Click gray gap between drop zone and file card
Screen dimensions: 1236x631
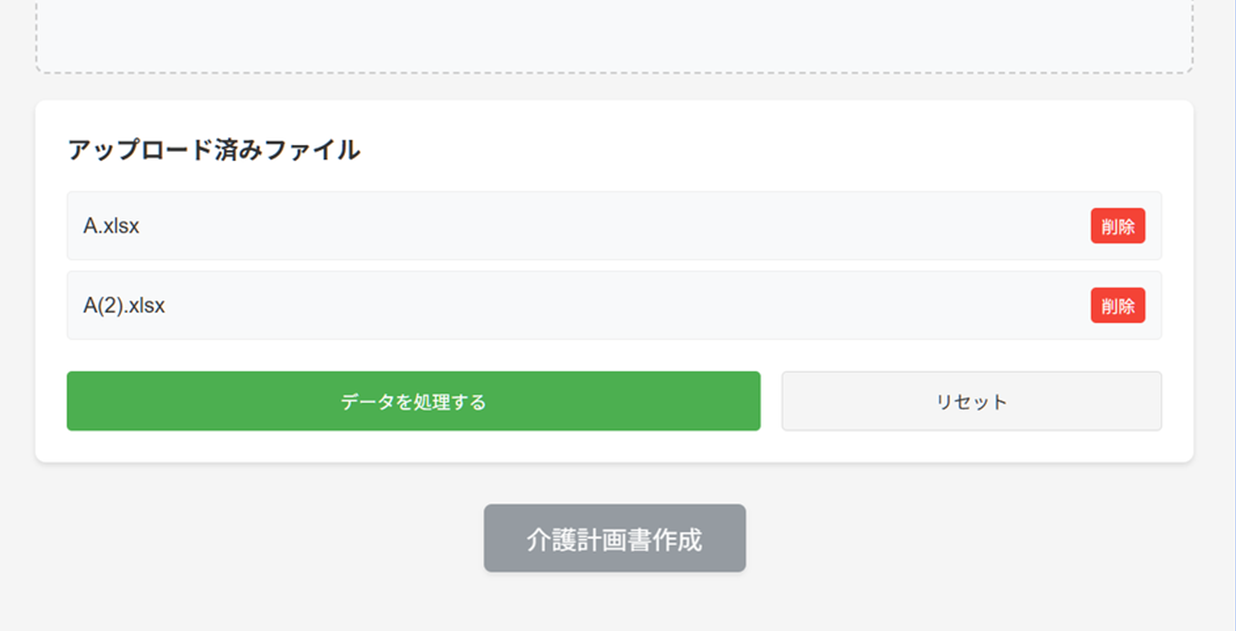pyautogui.click(x=614, y=87)
